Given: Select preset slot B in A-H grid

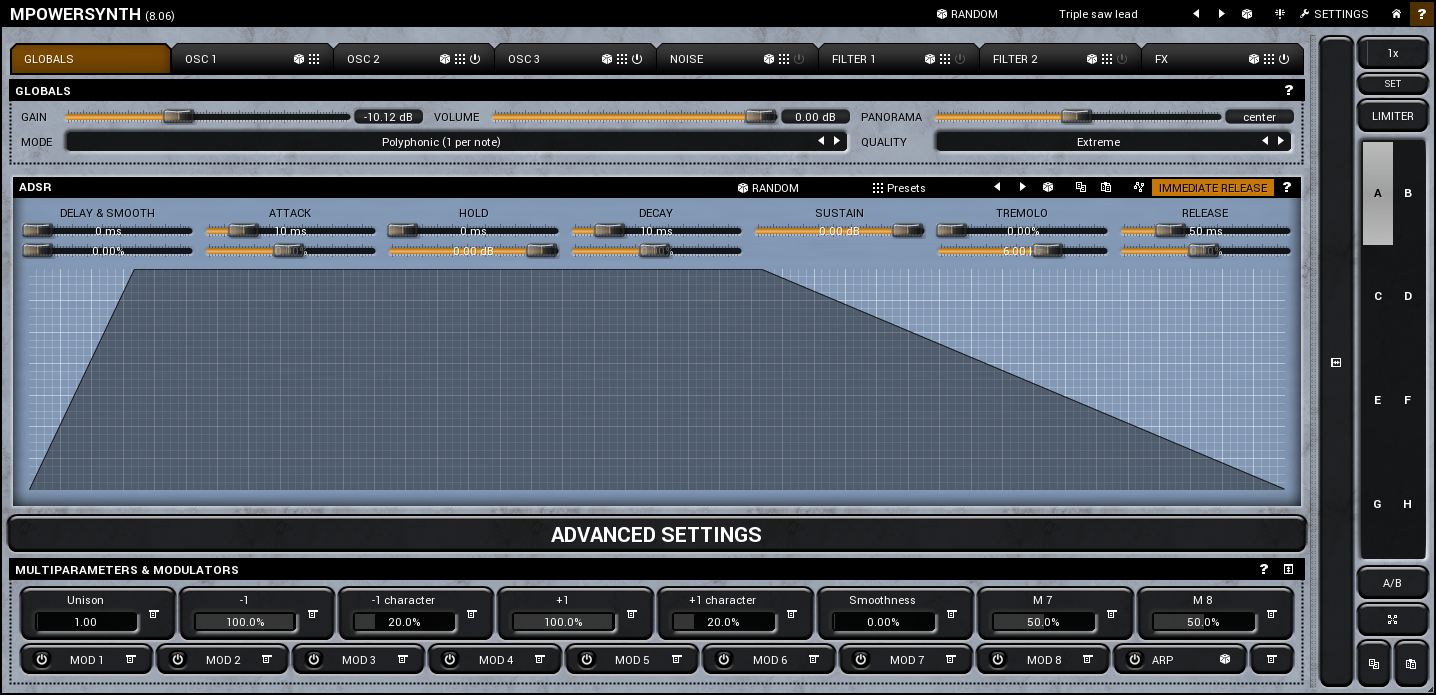Looking at the screenshot, I should [x=1408, y=193].
